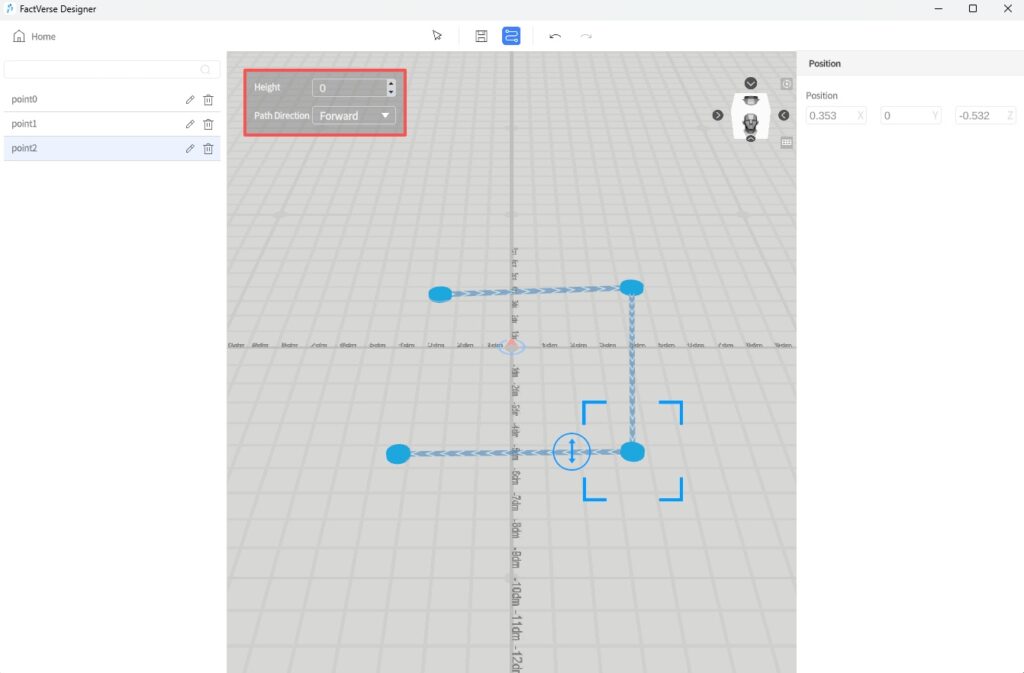Click the Save icon in the top toolbar
Viewport: 1024px width, 673px height.
click(x=481, y=34)
